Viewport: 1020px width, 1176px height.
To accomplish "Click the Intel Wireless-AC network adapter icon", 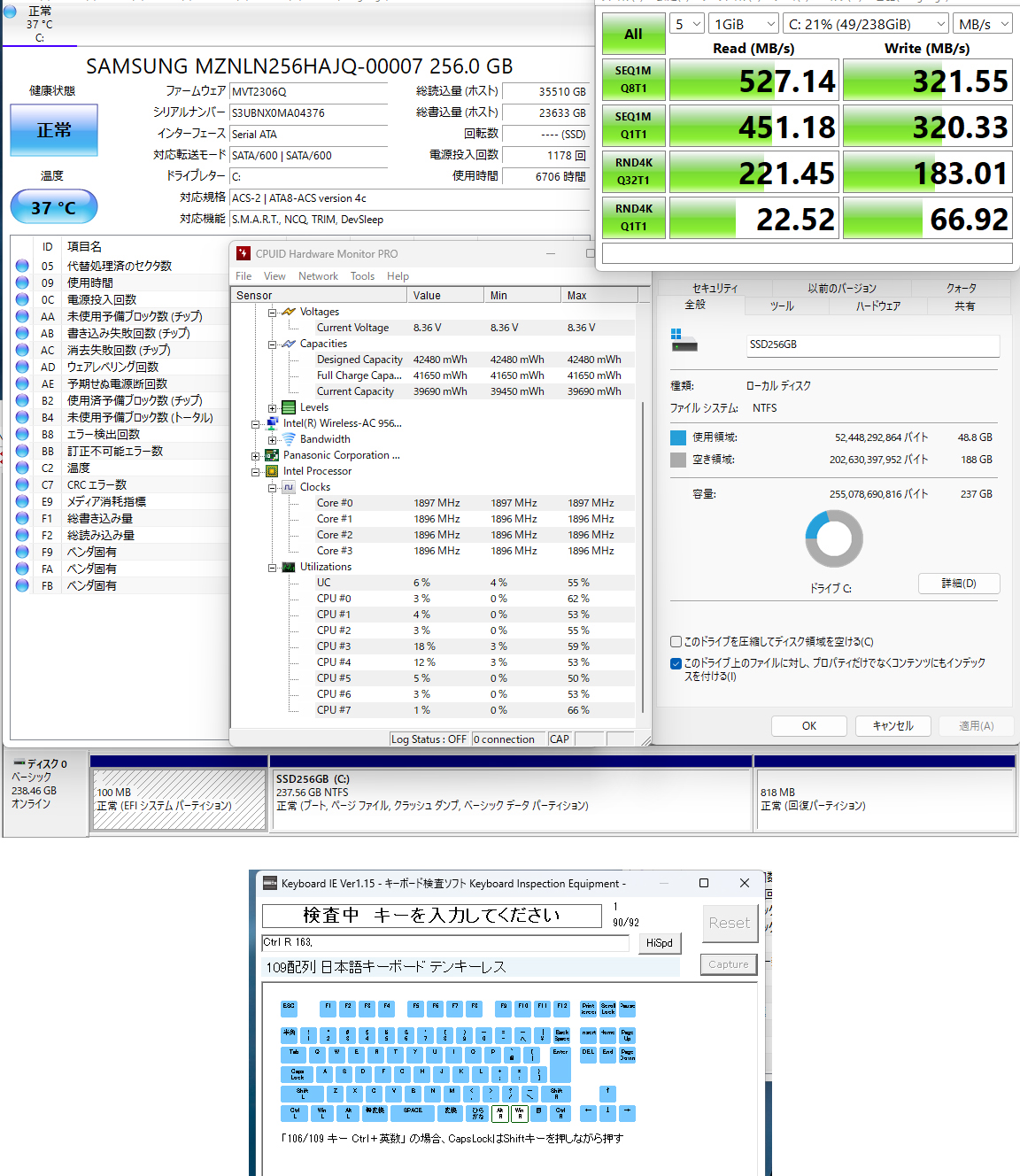I will 272,423.
